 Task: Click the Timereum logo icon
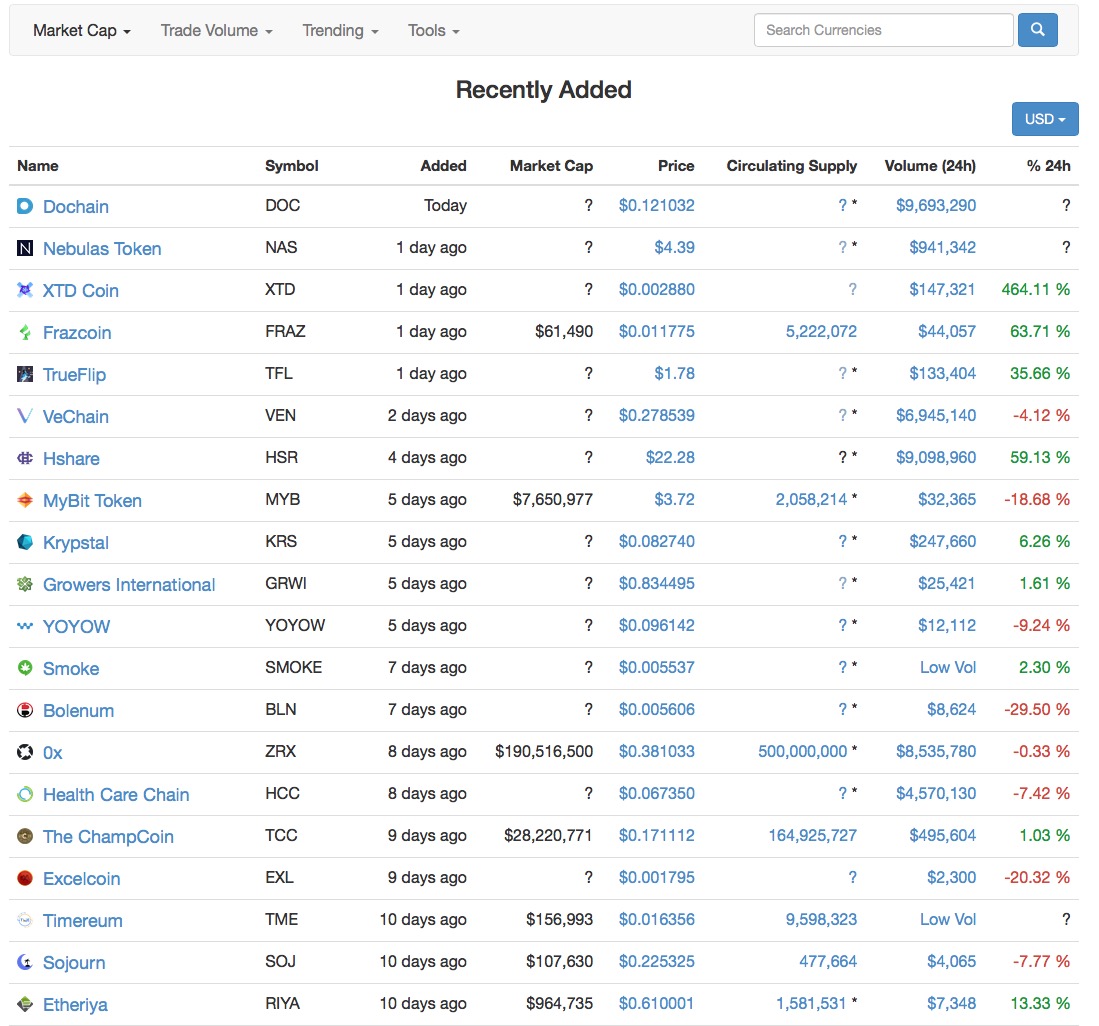tap(25, 920)
